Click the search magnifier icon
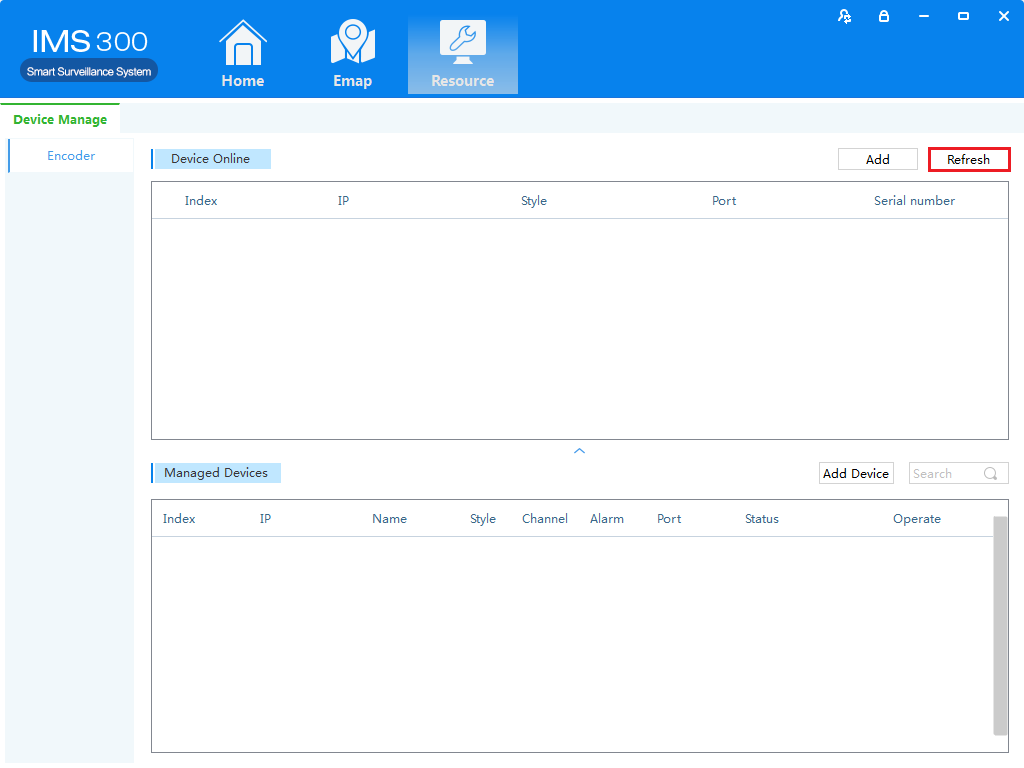This screenshot has width=1024, height=768. click(990, 474)
